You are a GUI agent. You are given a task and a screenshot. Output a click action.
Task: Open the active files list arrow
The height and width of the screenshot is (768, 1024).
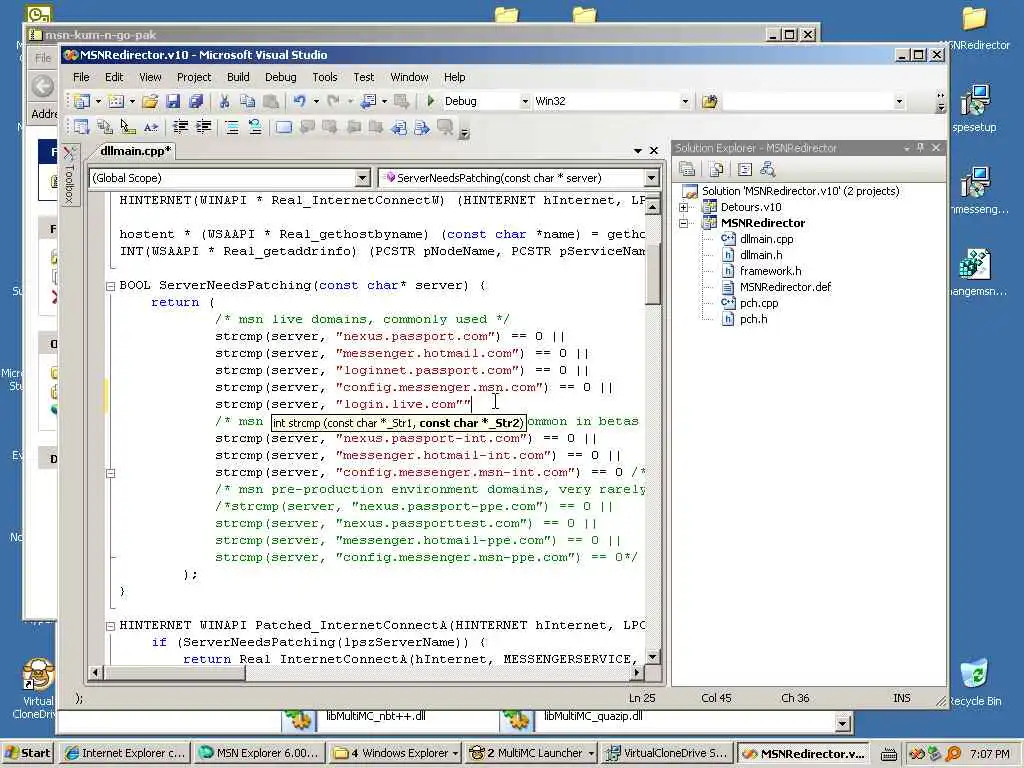637,151
